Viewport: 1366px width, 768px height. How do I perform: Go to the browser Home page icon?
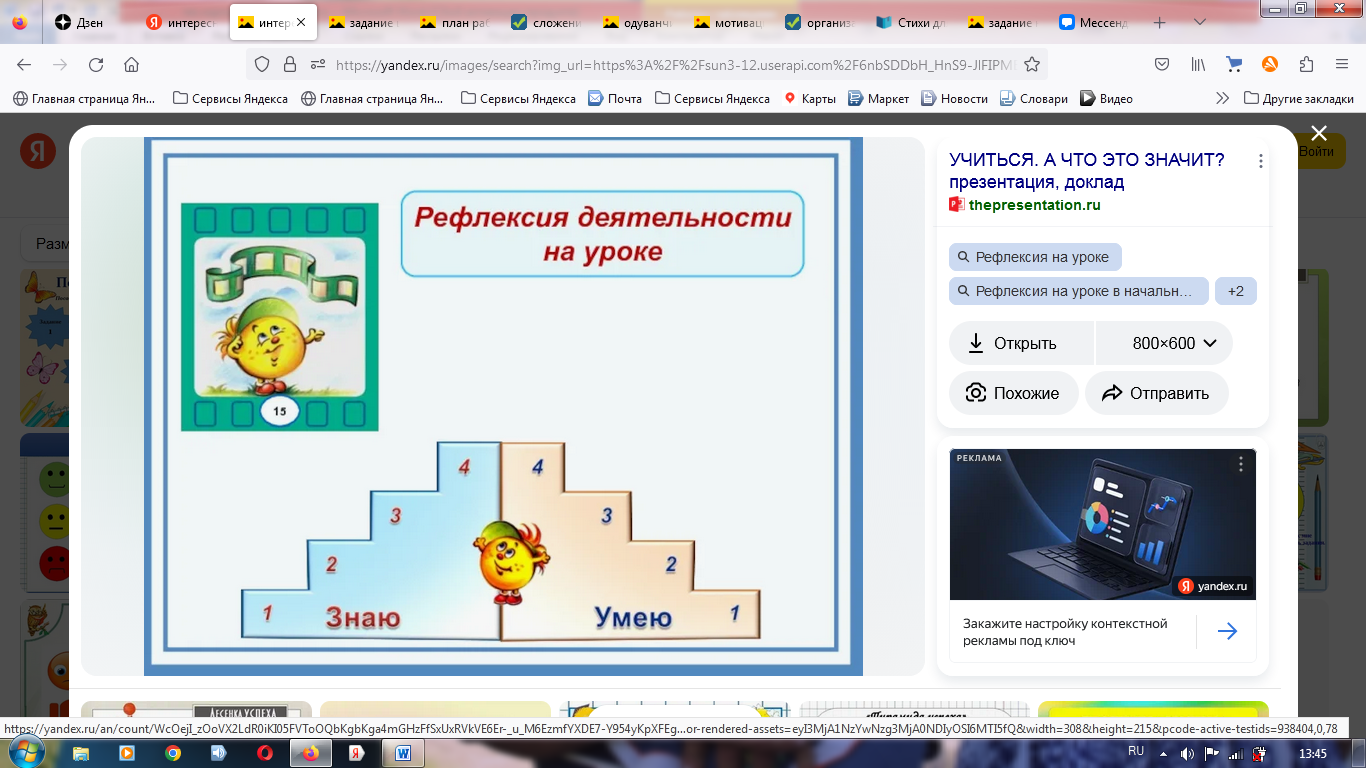point(131,64)
